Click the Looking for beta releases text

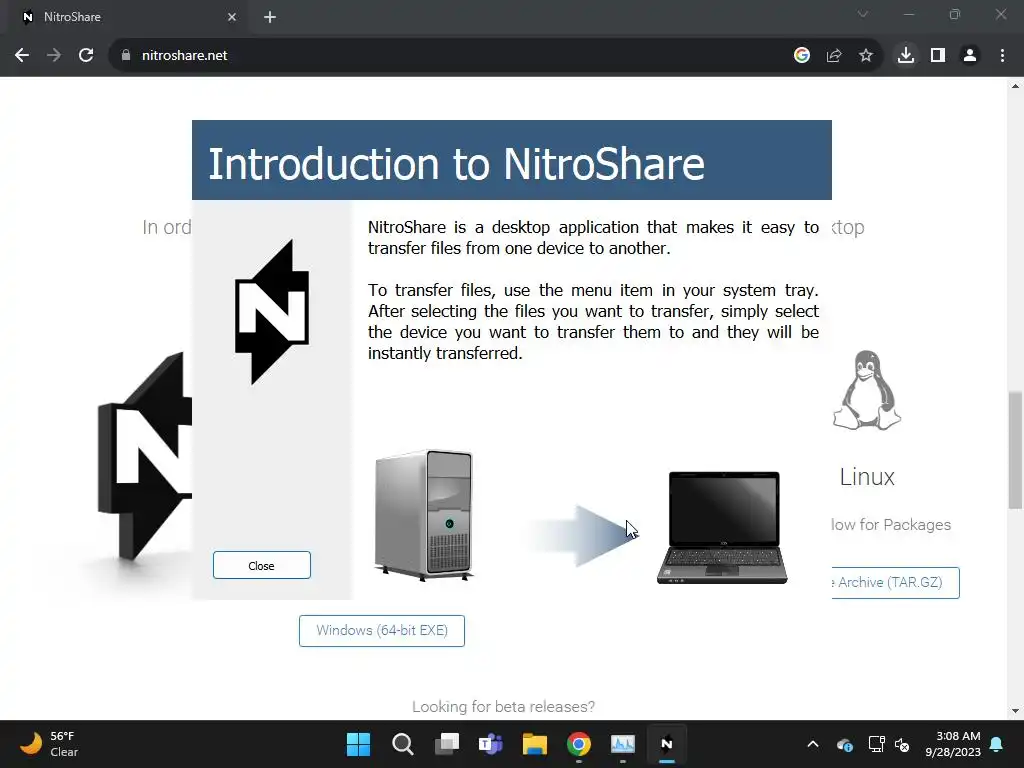504,707
